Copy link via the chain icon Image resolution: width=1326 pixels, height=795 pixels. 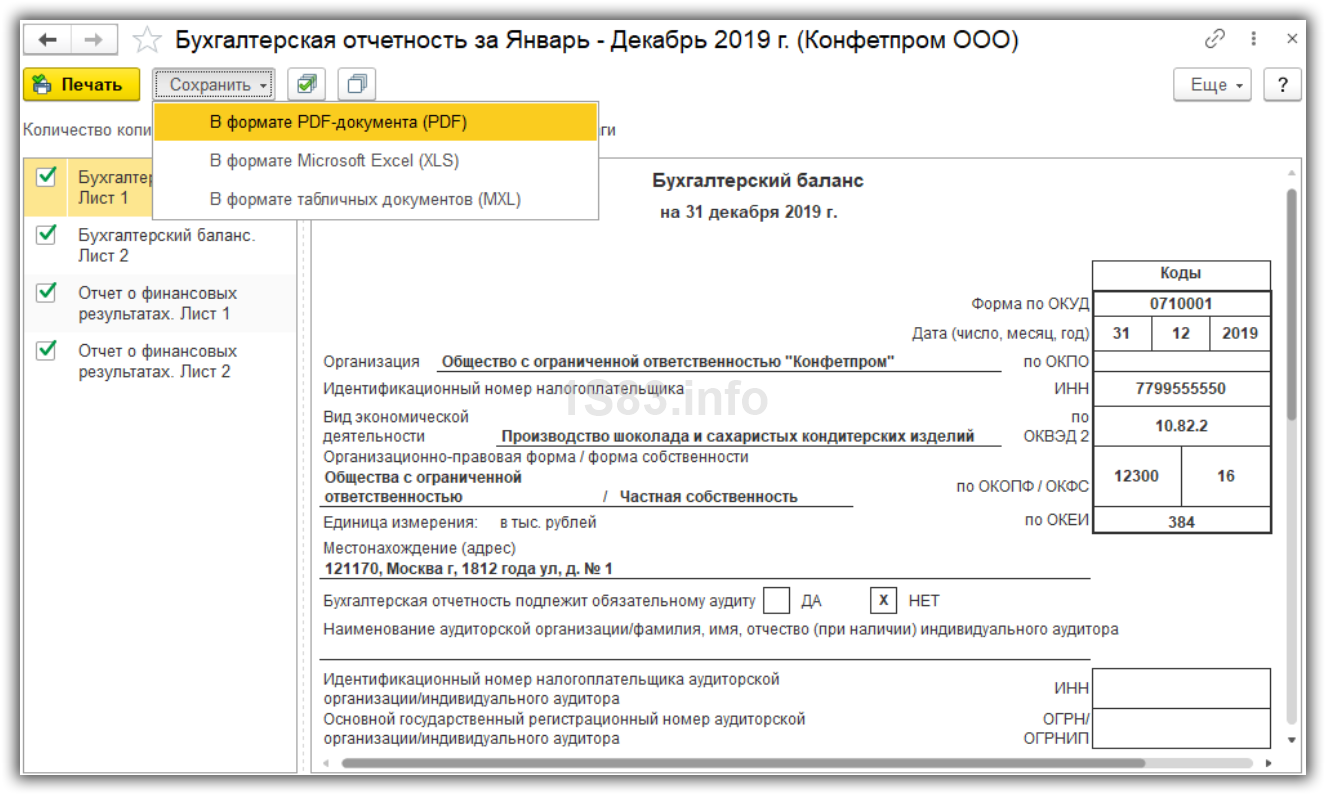tap(1215, 39)
